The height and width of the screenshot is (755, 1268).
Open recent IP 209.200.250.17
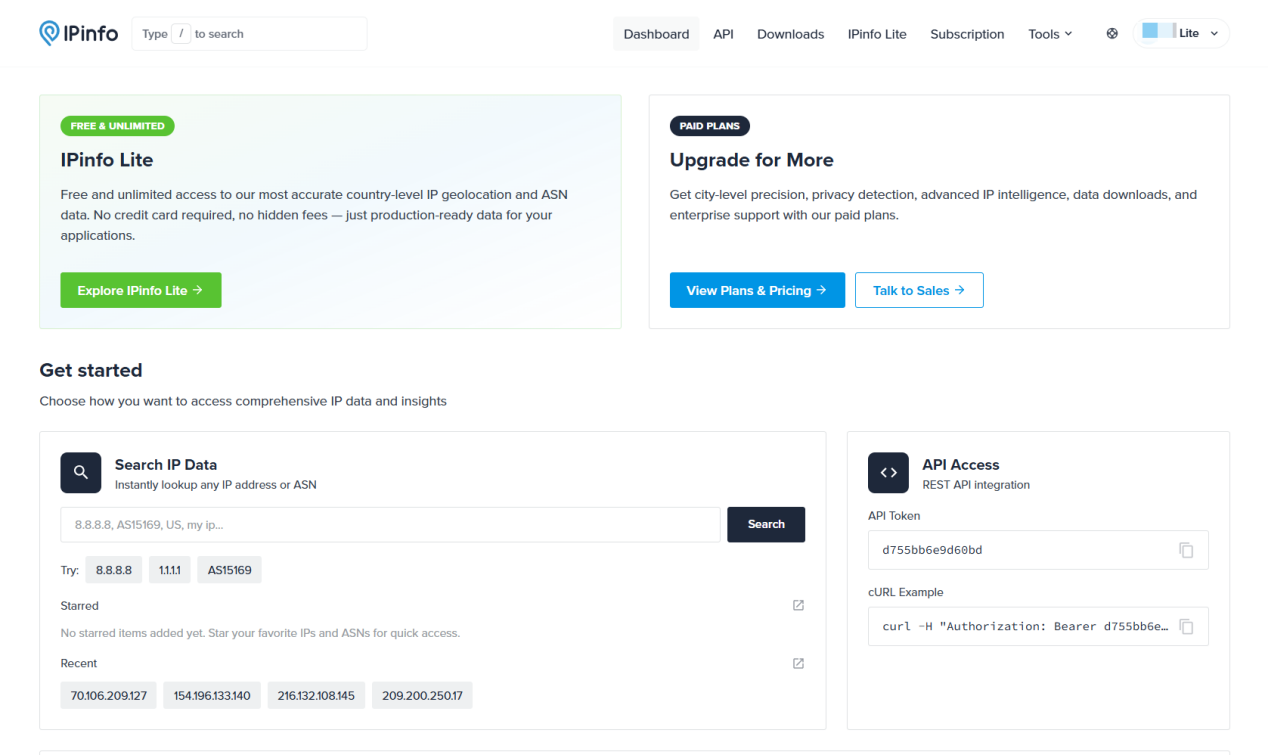(x=422, y=695)
